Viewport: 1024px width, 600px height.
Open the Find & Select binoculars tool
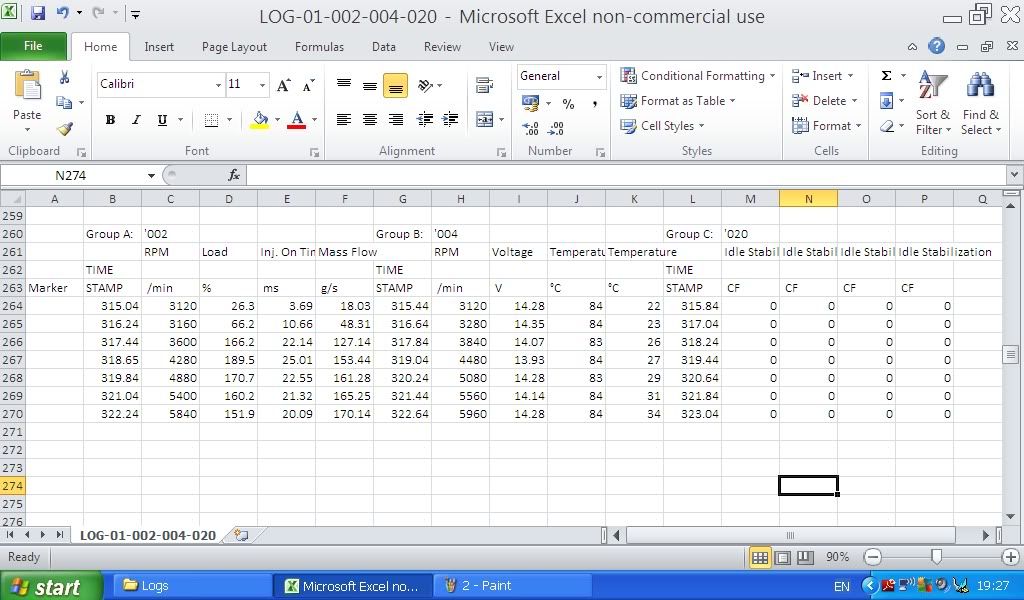[980, 105]
